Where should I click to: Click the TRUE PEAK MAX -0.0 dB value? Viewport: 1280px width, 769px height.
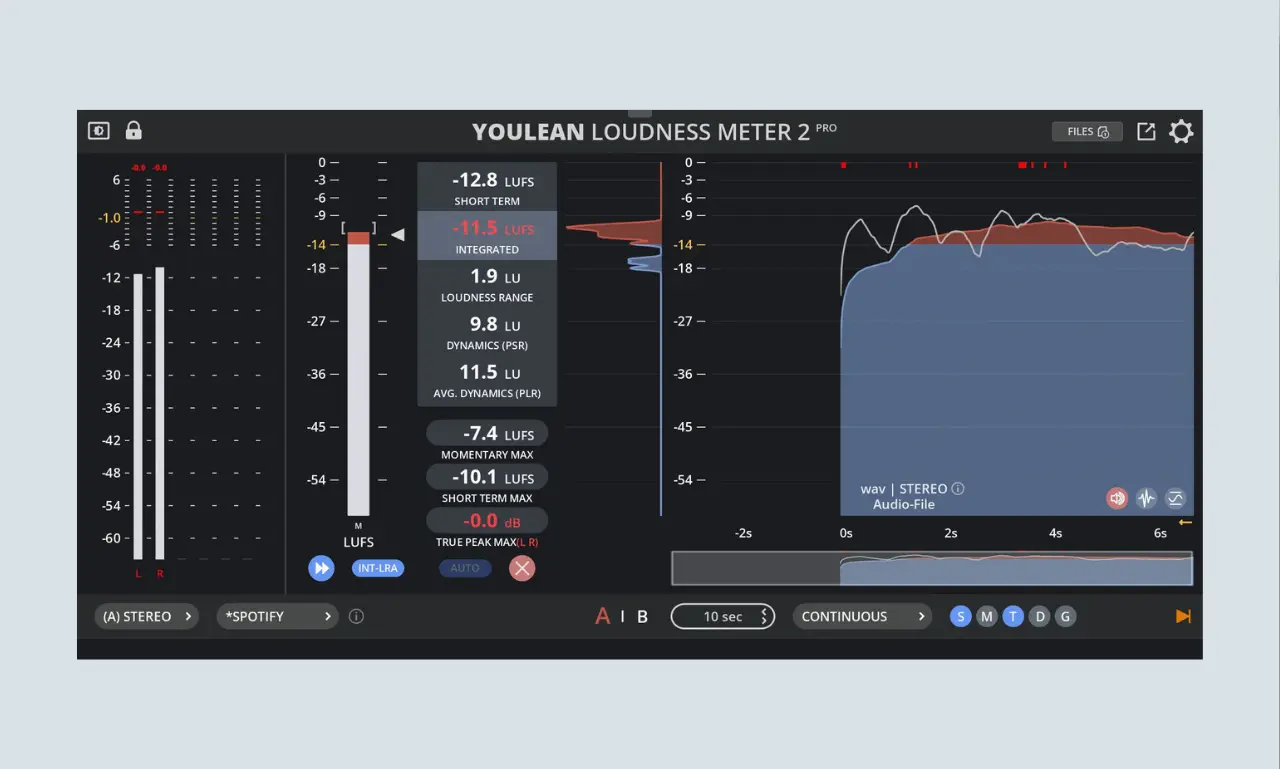pos(487,521)
